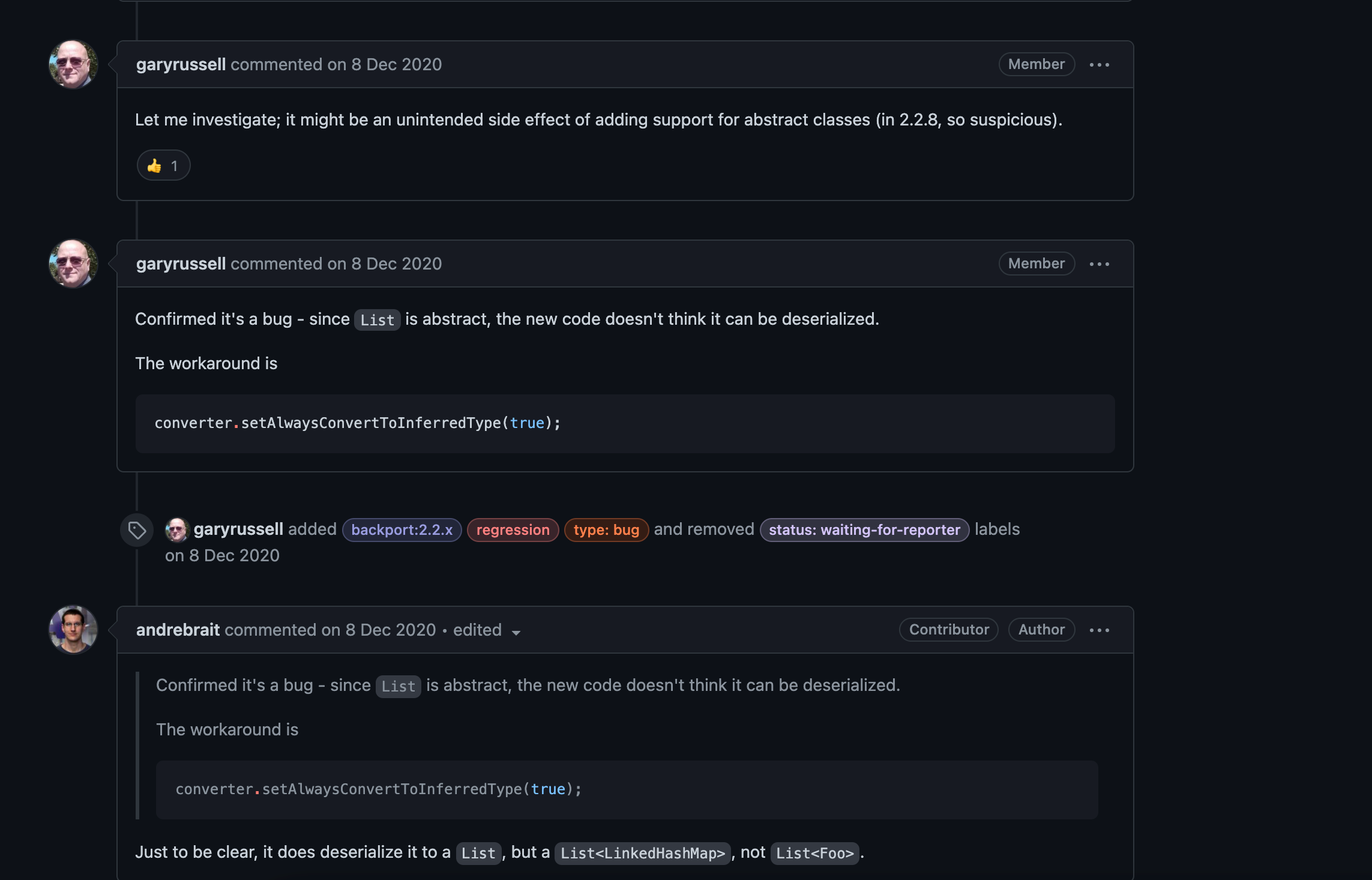Open options menu on second garyrussell comment
The height and width of the screenshot is (880, 1372).
tap(1099, 264)
